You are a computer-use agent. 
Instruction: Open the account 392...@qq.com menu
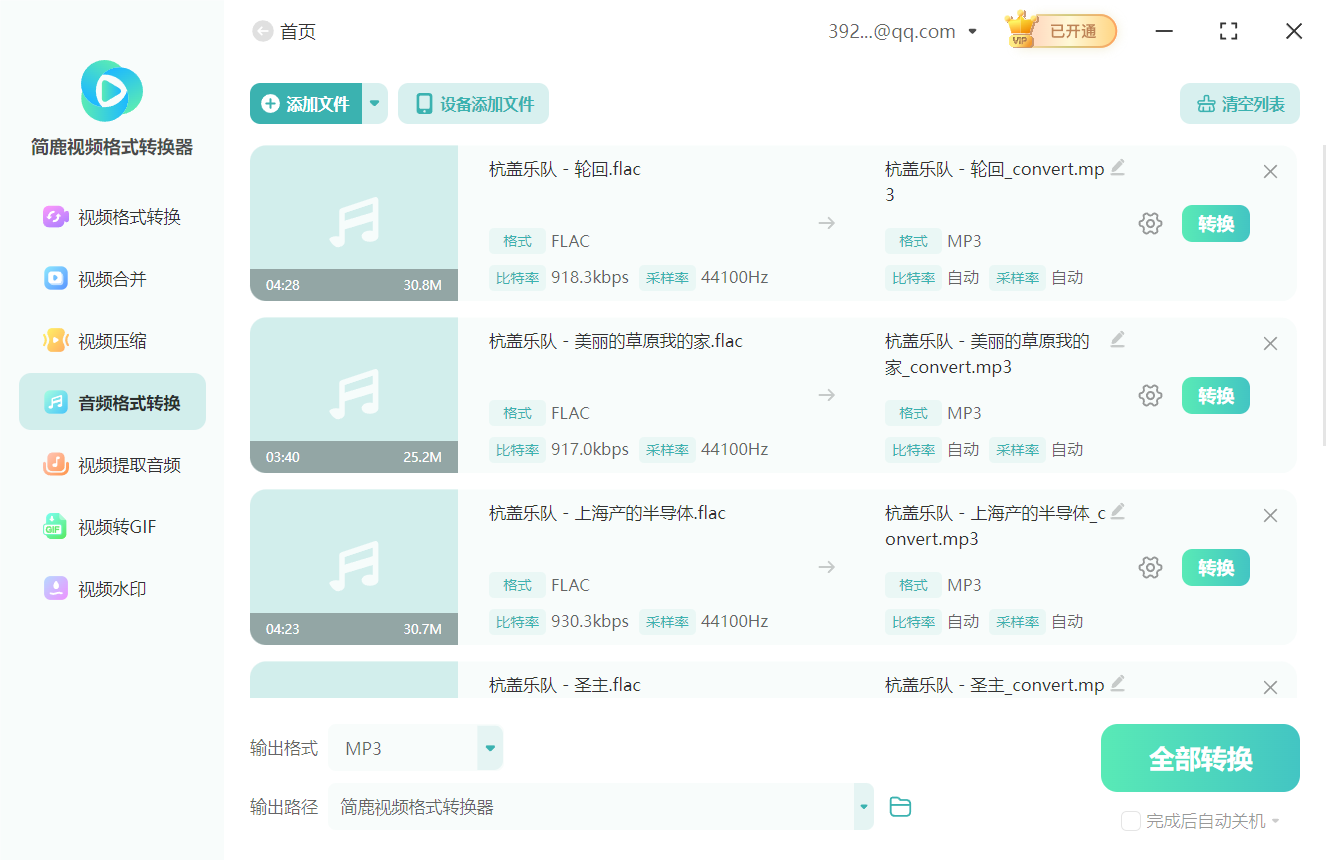pyautogui.click(x=902, y=32)
